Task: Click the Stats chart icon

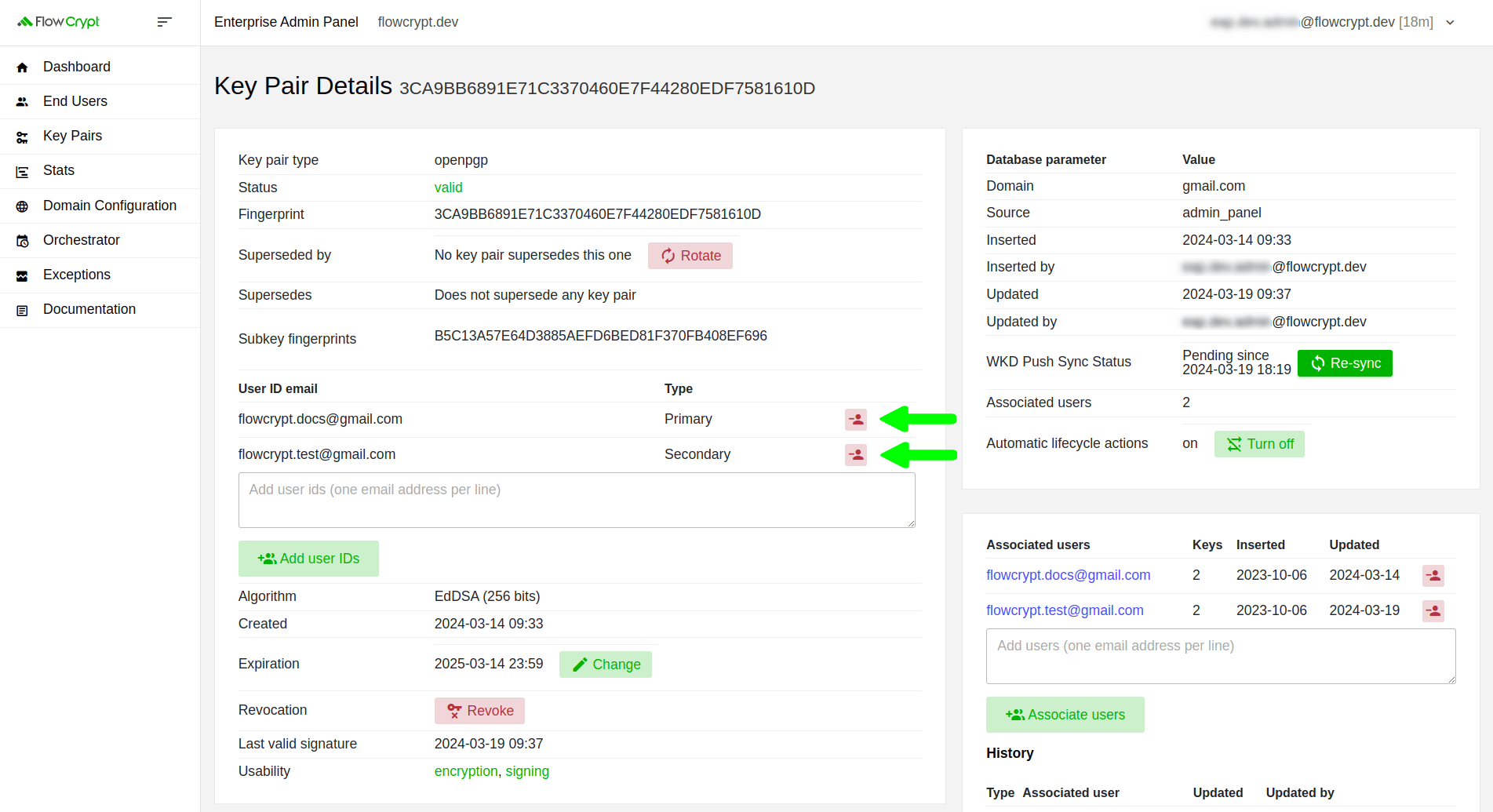Action: point(22,172)
